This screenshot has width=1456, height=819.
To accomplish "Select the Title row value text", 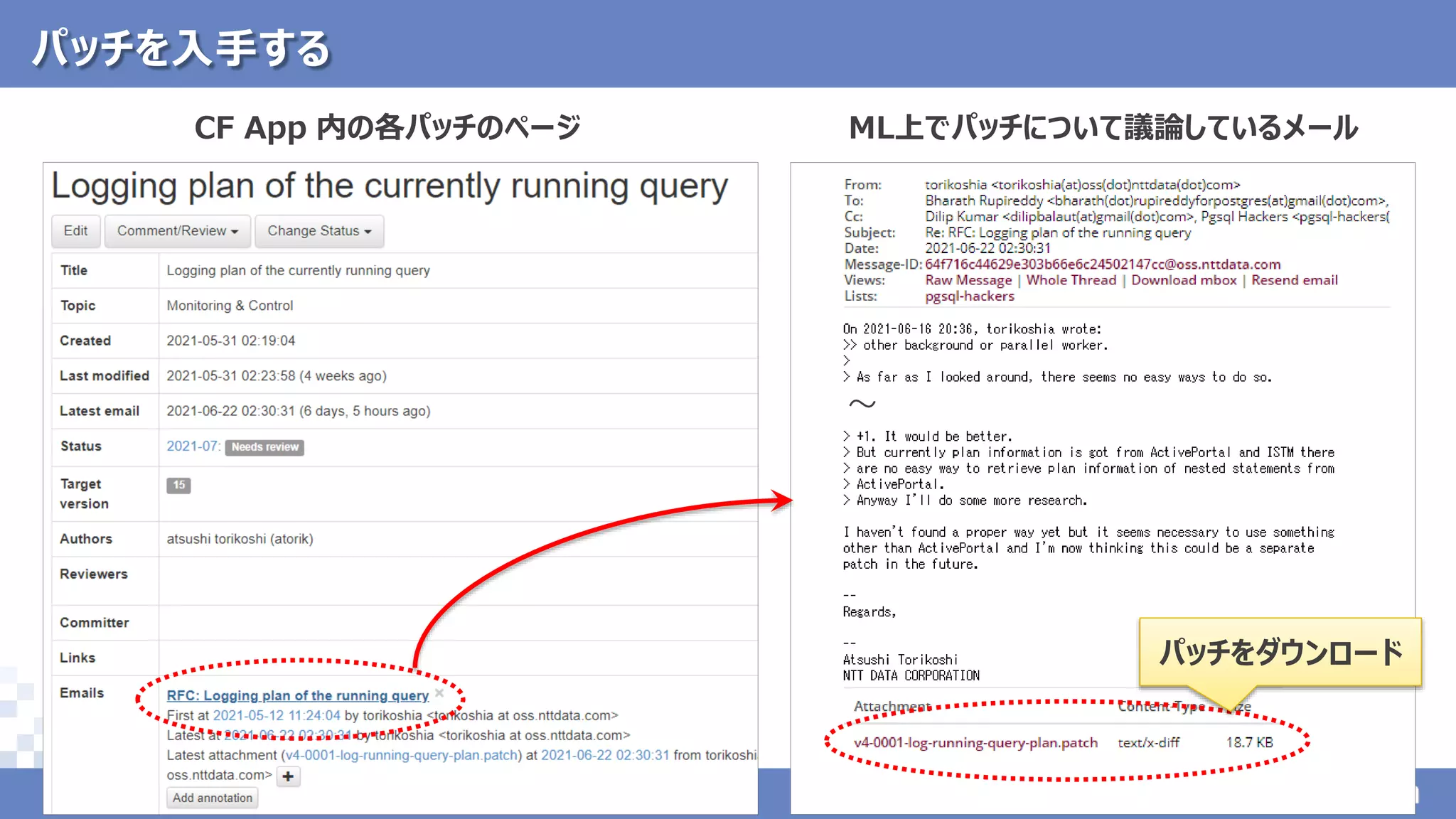I will [298, 270].
